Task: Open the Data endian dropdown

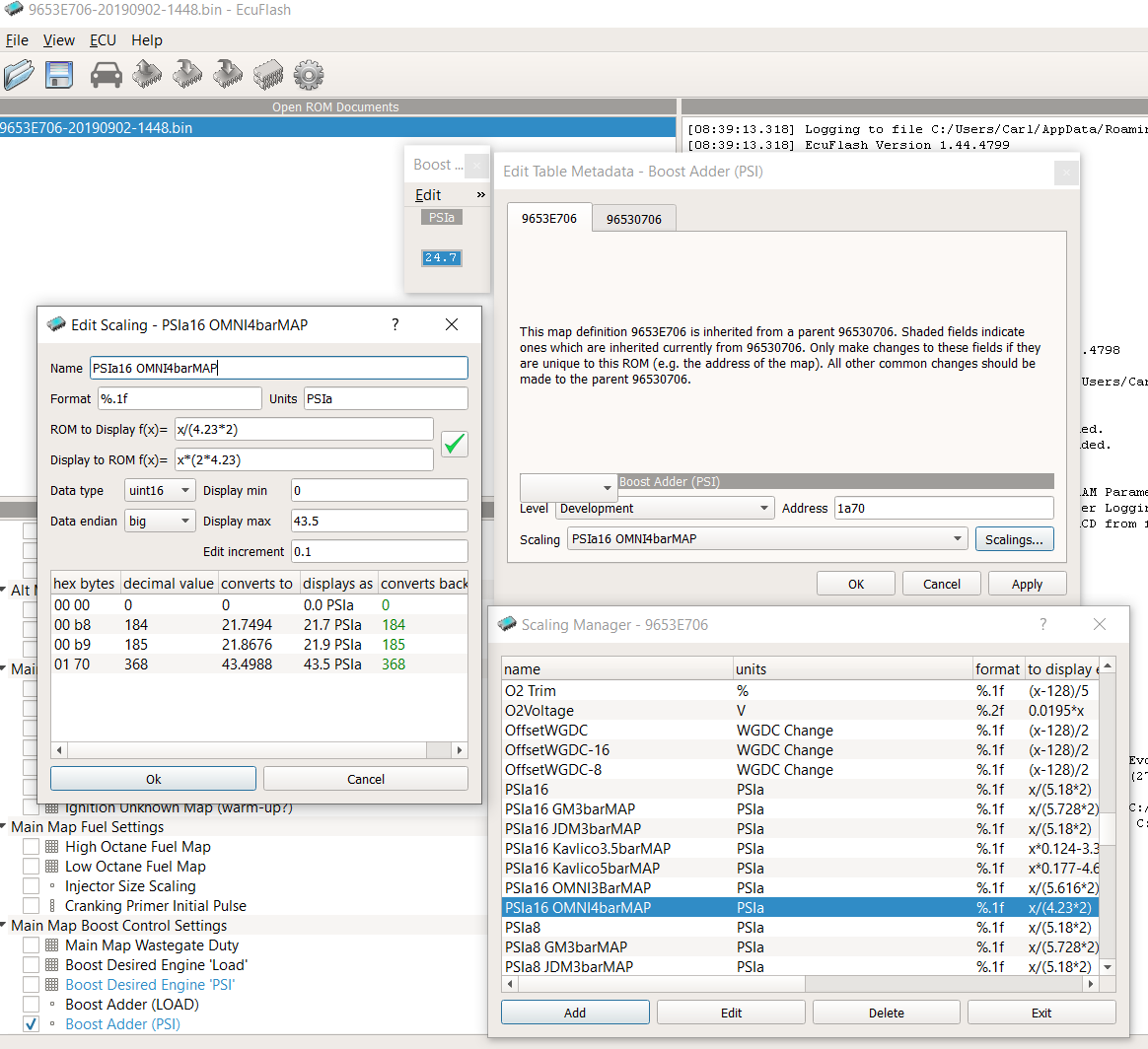Action: pos(160,522)
